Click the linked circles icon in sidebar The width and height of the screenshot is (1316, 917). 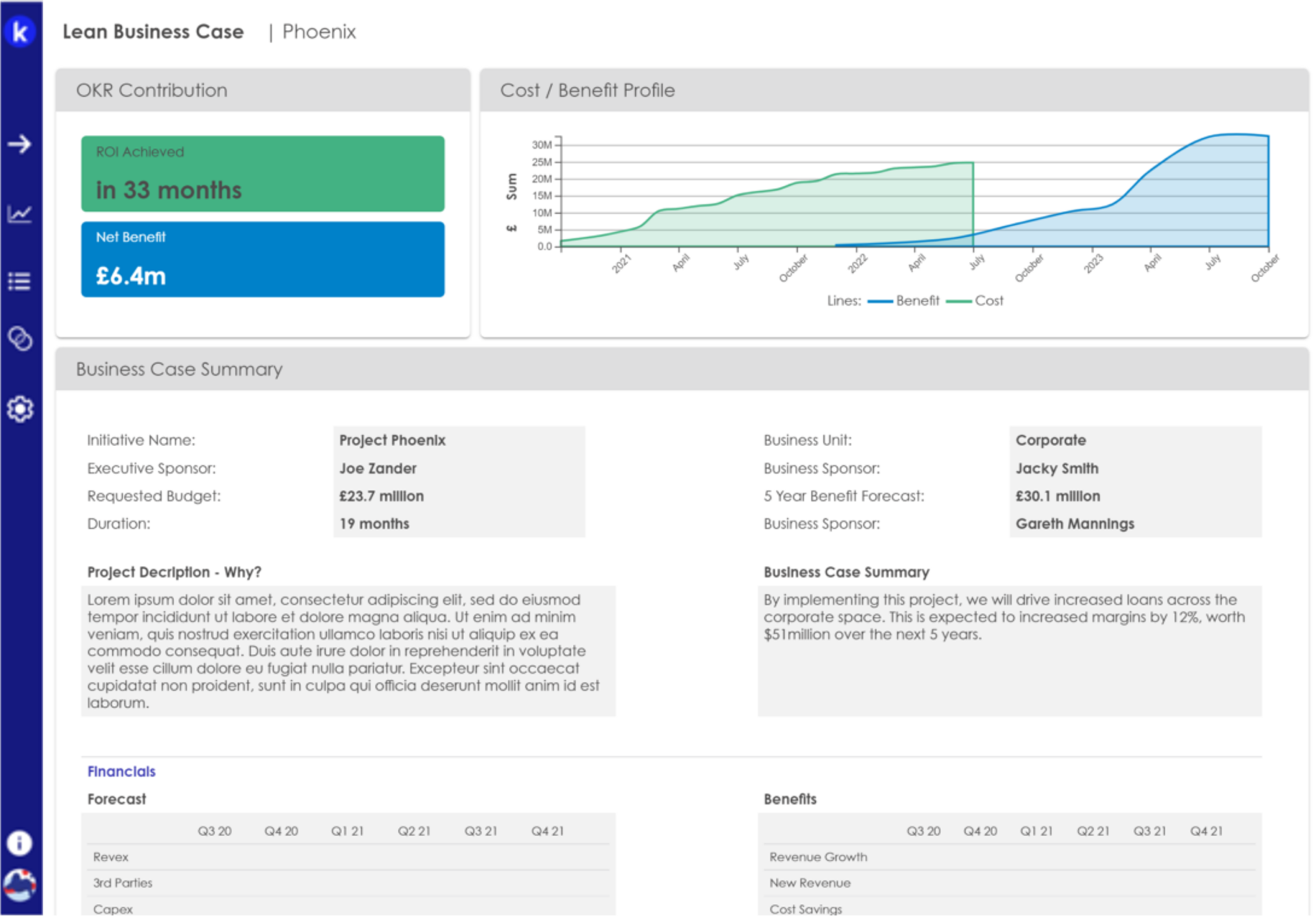20,339
